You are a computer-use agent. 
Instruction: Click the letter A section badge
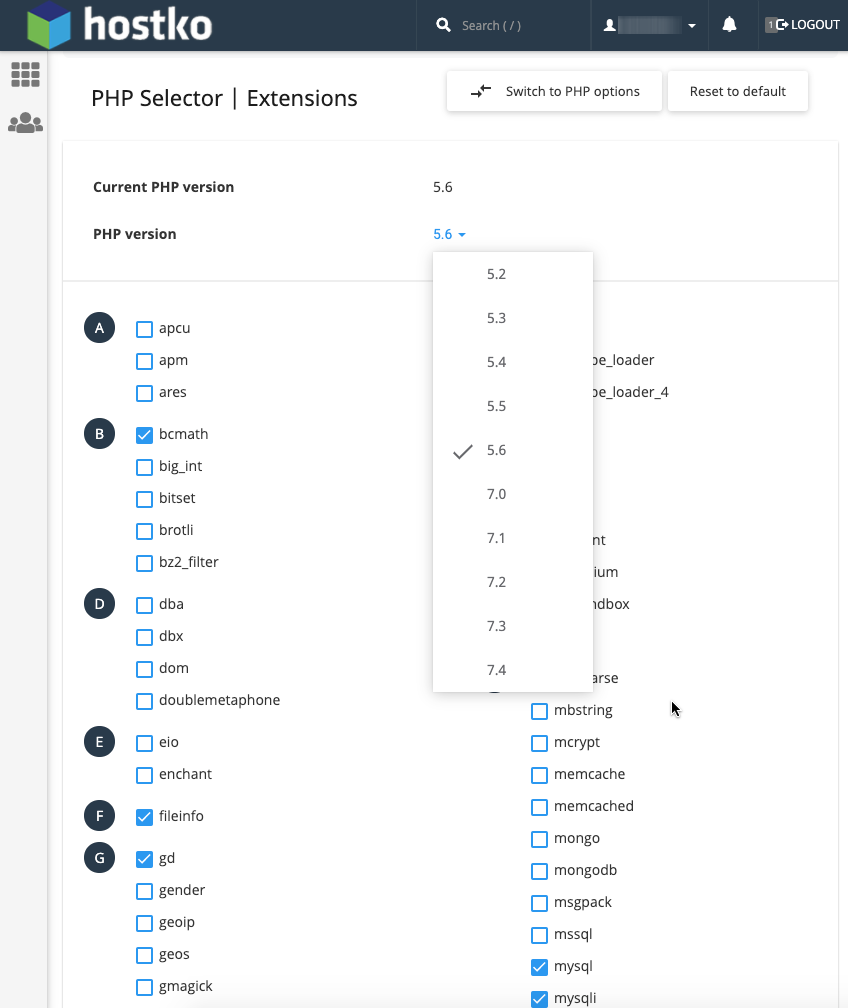(x=99, y=328)
